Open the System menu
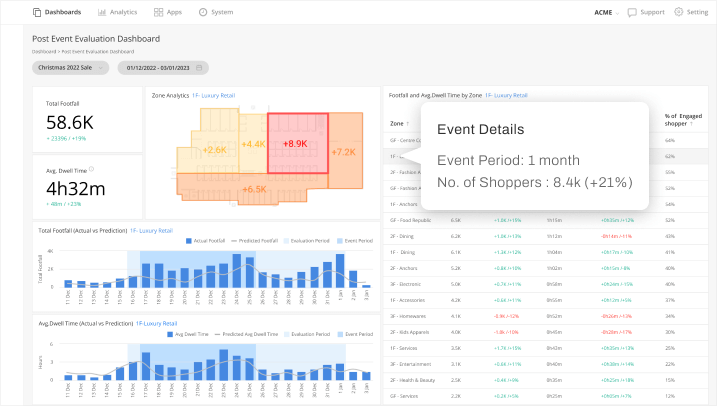This screenshot has height=406, width=717. [x=216, y=12]
